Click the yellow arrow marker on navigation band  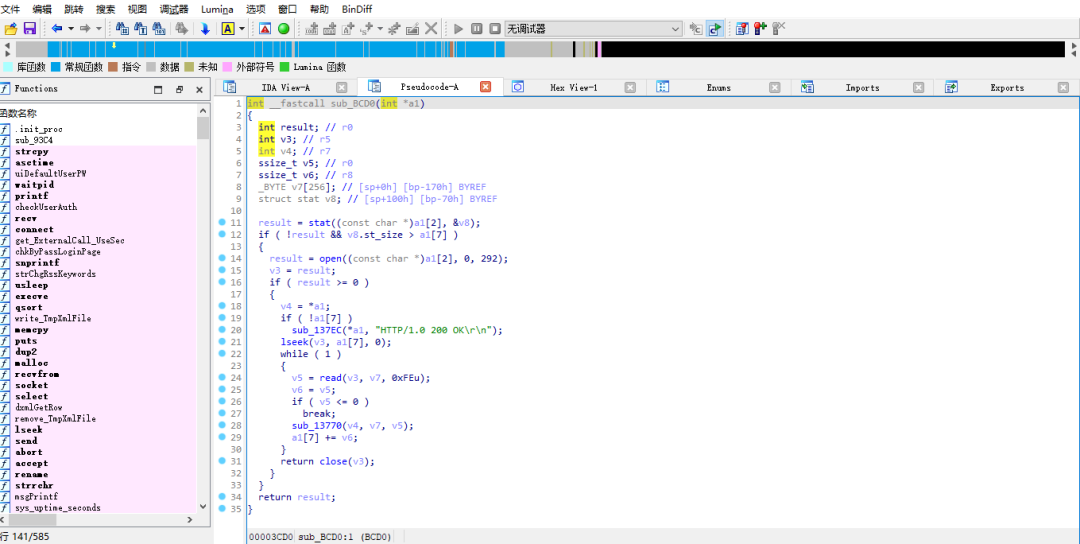(x=114, y=46)
